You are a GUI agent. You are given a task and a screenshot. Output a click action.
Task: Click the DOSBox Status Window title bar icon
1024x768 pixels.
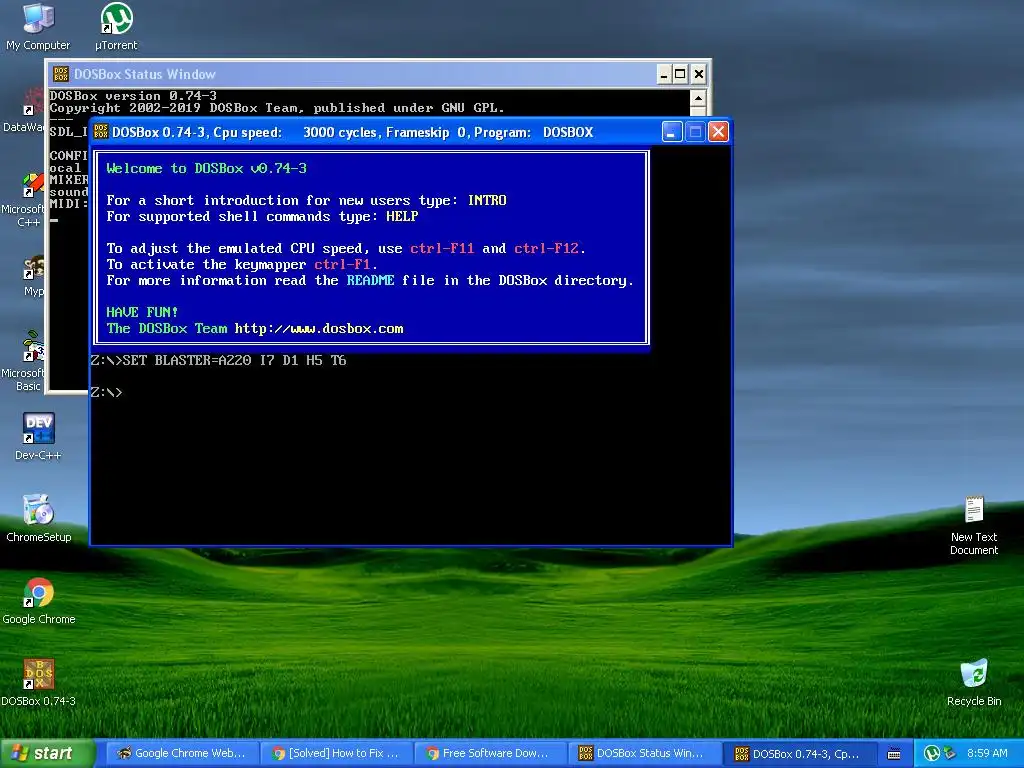click(61, 74)
